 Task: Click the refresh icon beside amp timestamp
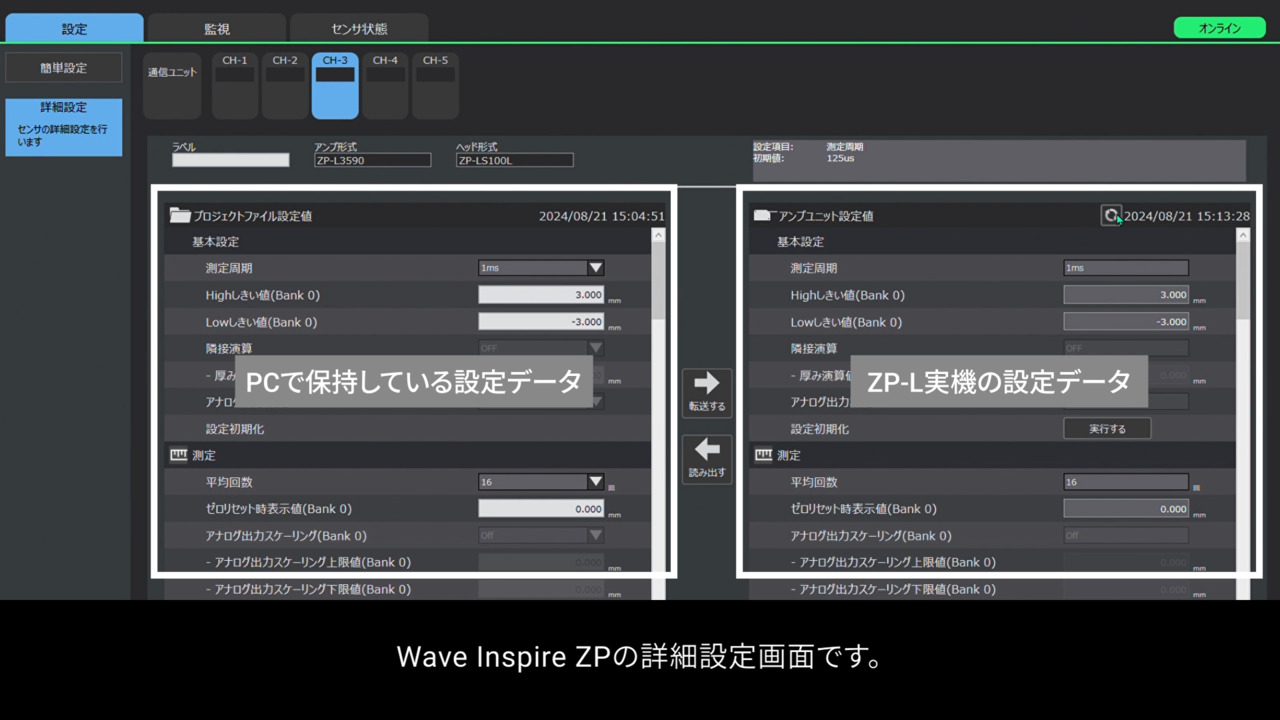click(1111, 215)
